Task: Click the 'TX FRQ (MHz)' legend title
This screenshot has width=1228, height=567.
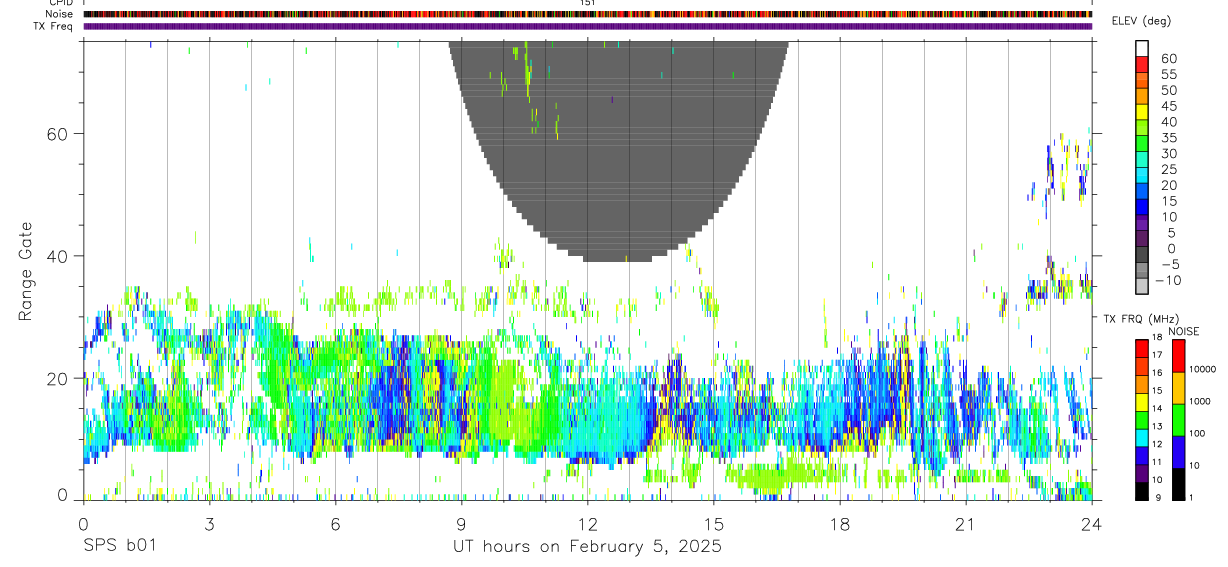Action: [x=1140, y=319]
